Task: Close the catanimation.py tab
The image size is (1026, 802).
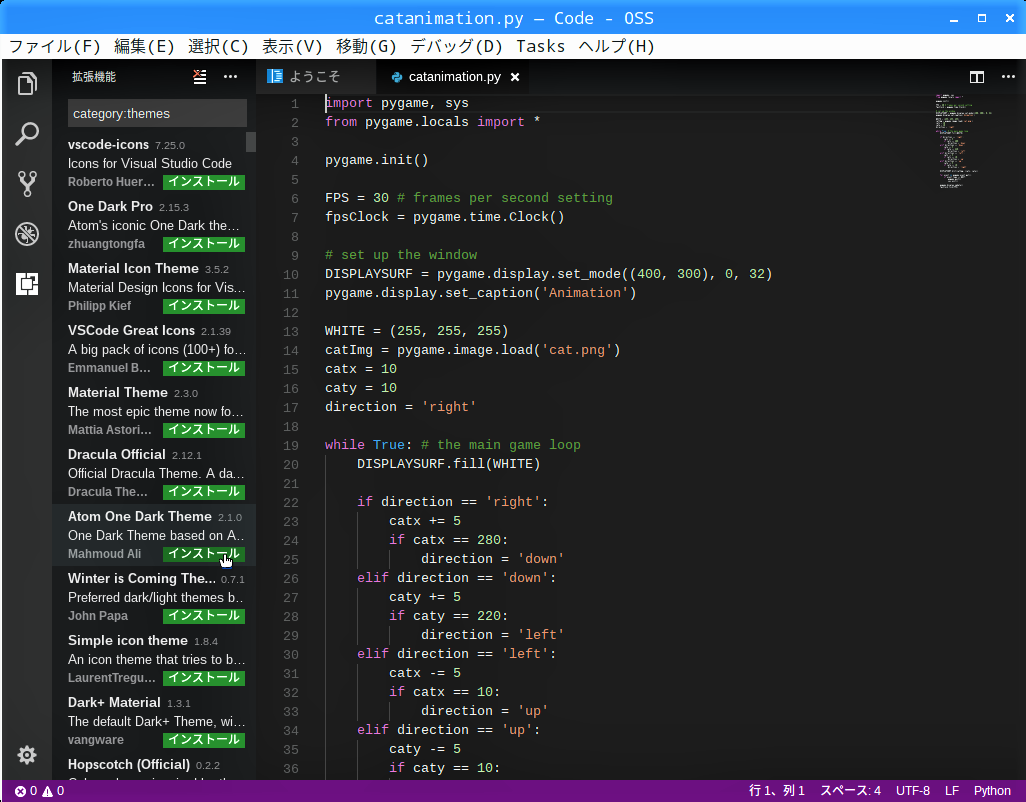Action: 515,77
